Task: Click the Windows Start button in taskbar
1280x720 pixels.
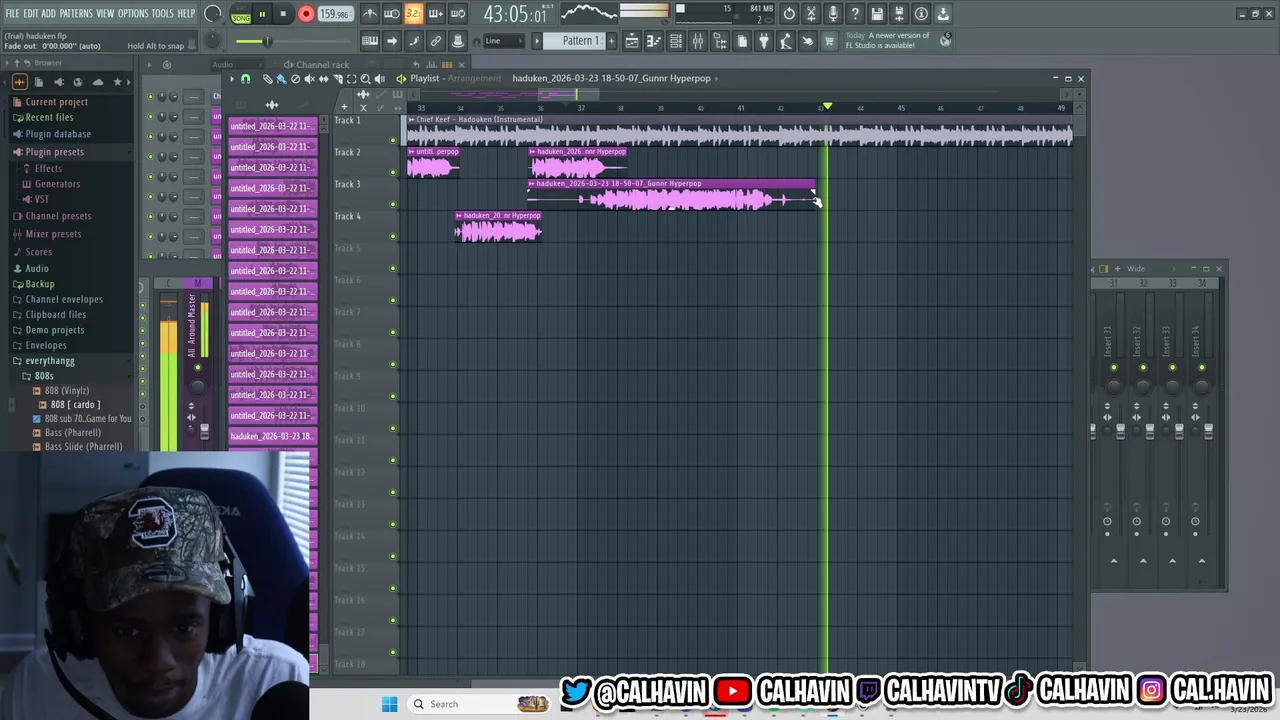Action: pos(389,704)
